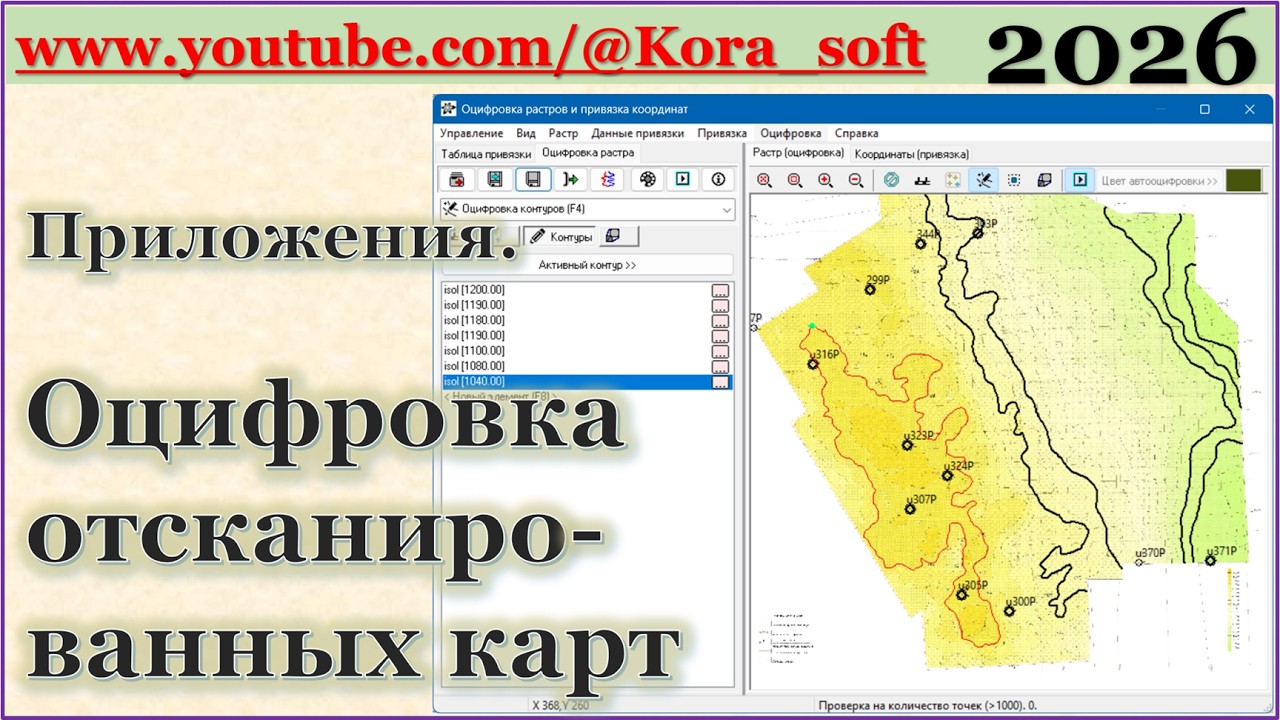Click the sparkle points grid icon
Viewport: 1280px width, 720px height.
pyautogui.click(x=953, y=180)
